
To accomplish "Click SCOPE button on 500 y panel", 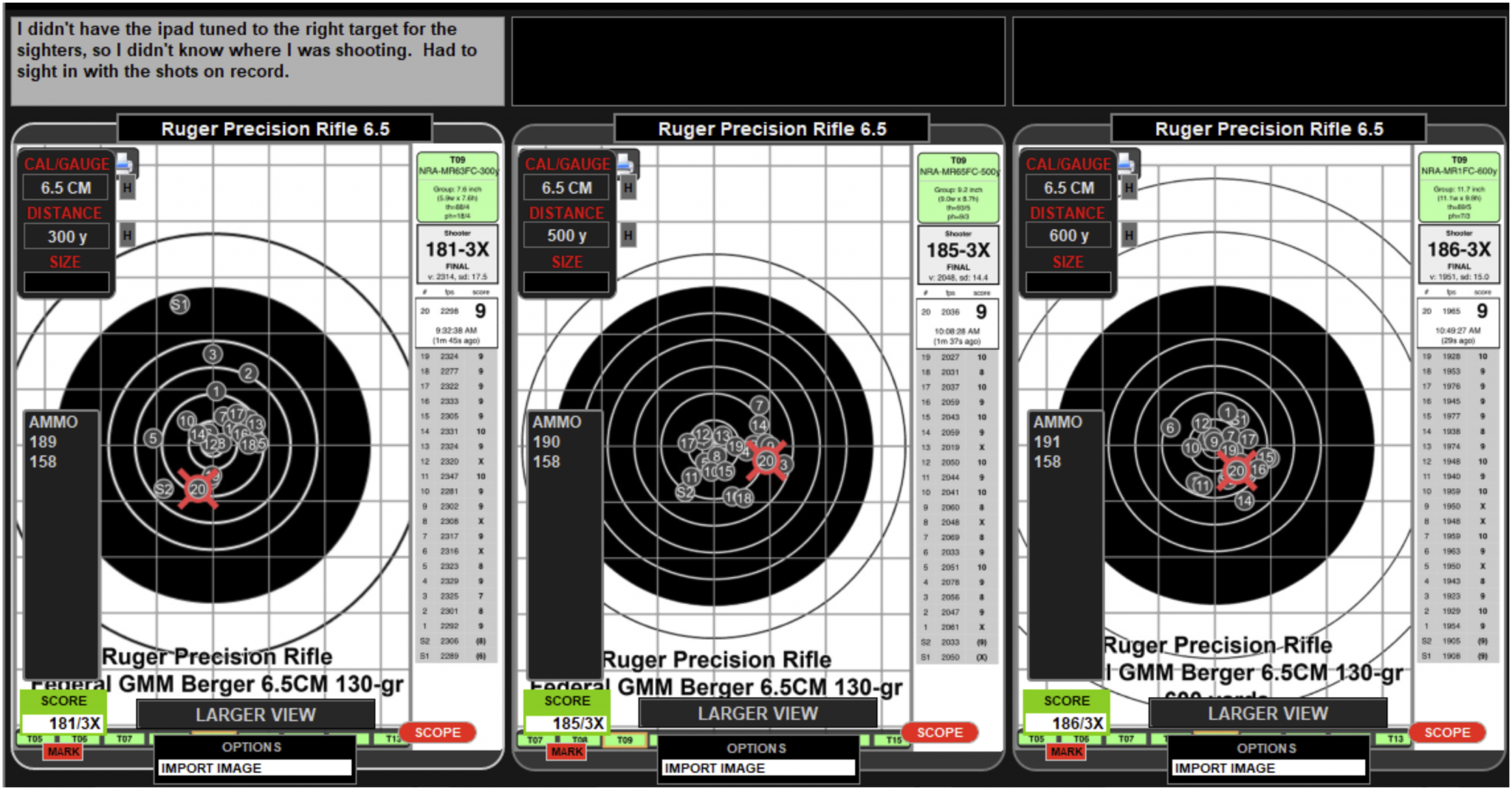I will click(940, 732).
